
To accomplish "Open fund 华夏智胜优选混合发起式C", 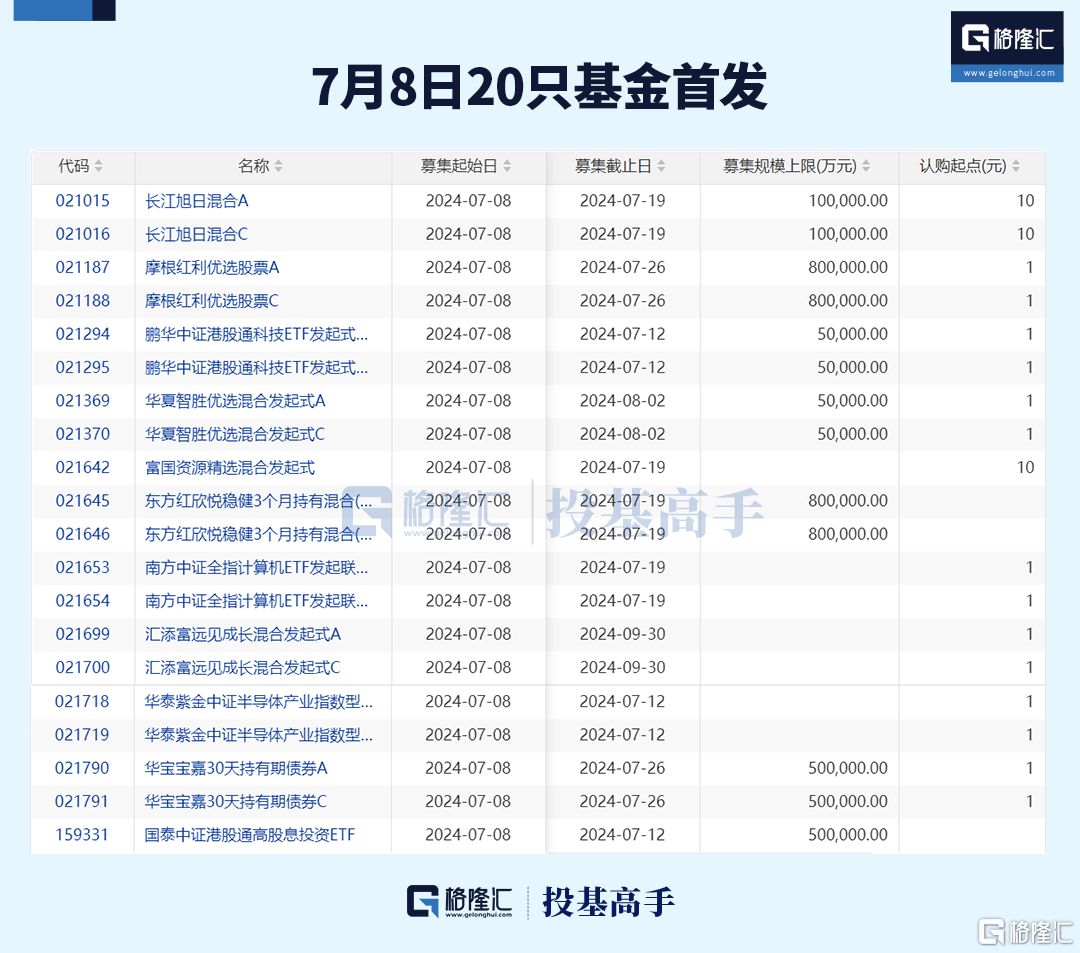I will [235, 434].
